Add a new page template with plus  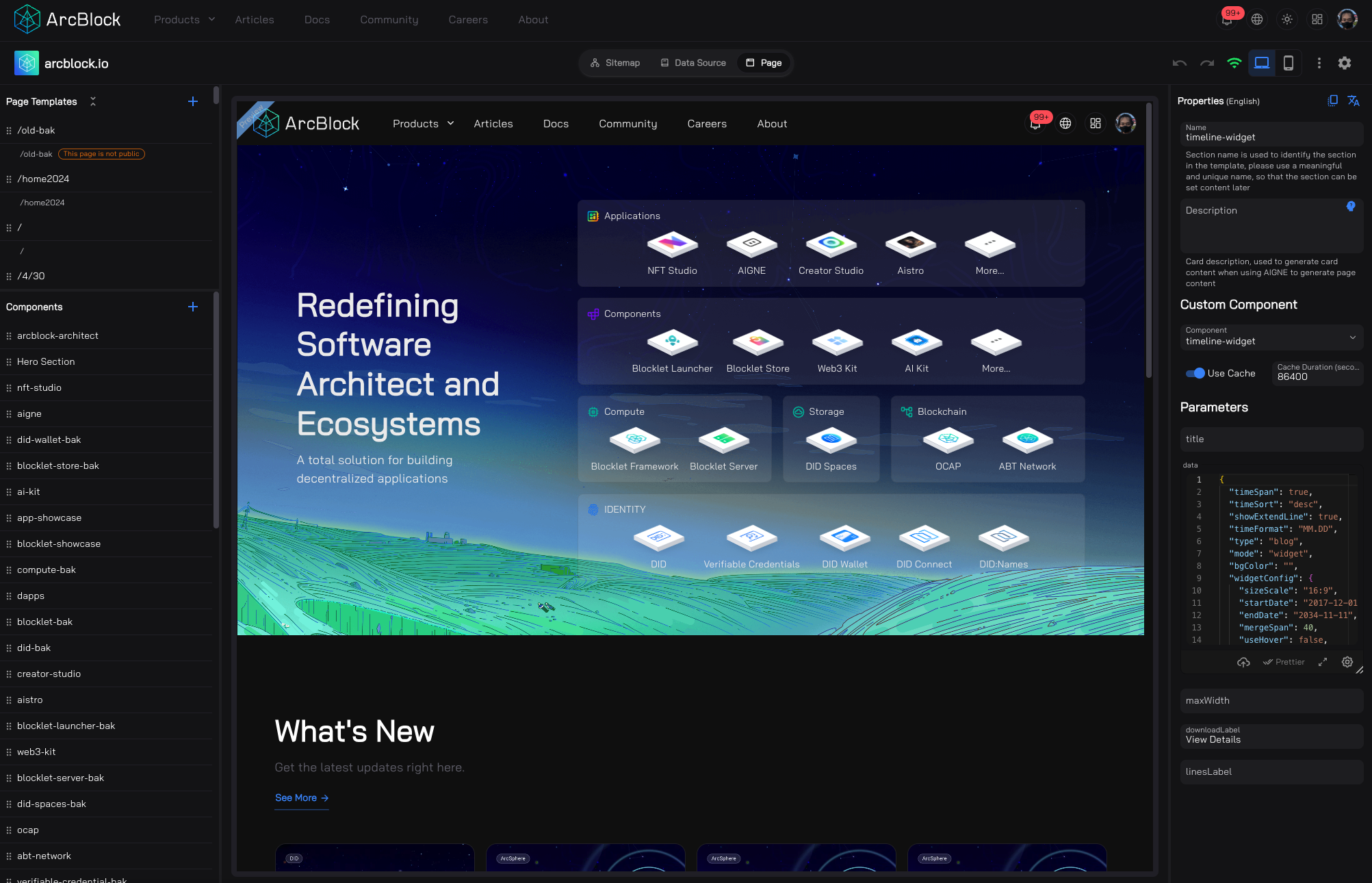click(193, 101)
